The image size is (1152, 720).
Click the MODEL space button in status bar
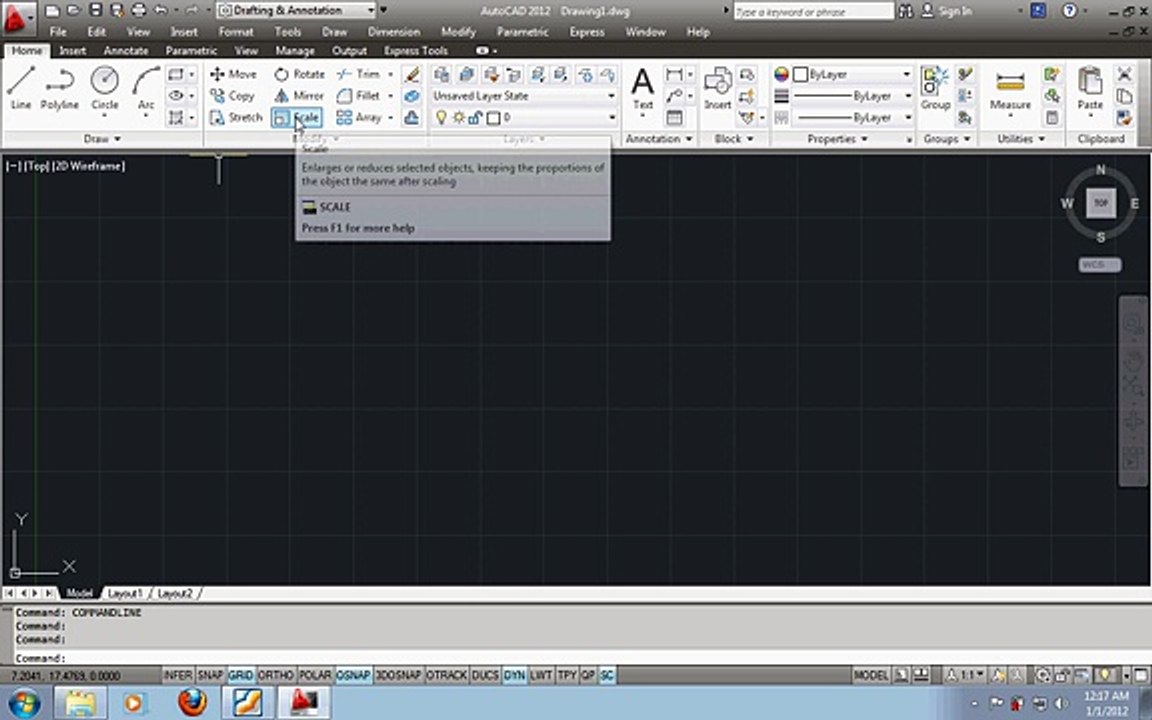(871, 675)
